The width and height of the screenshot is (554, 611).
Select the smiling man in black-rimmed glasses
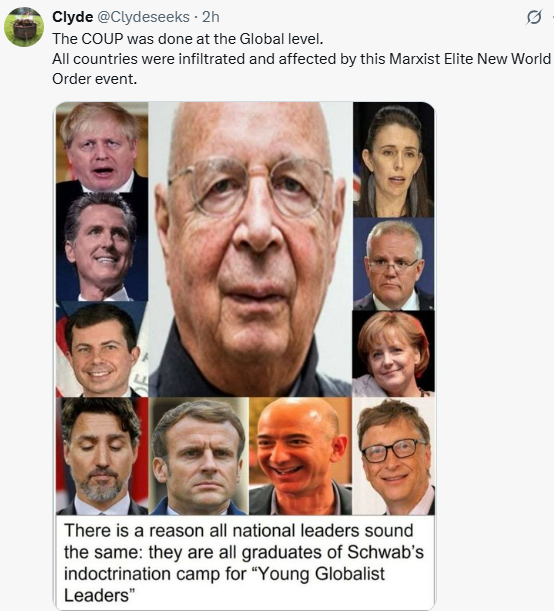coord(393,456)
